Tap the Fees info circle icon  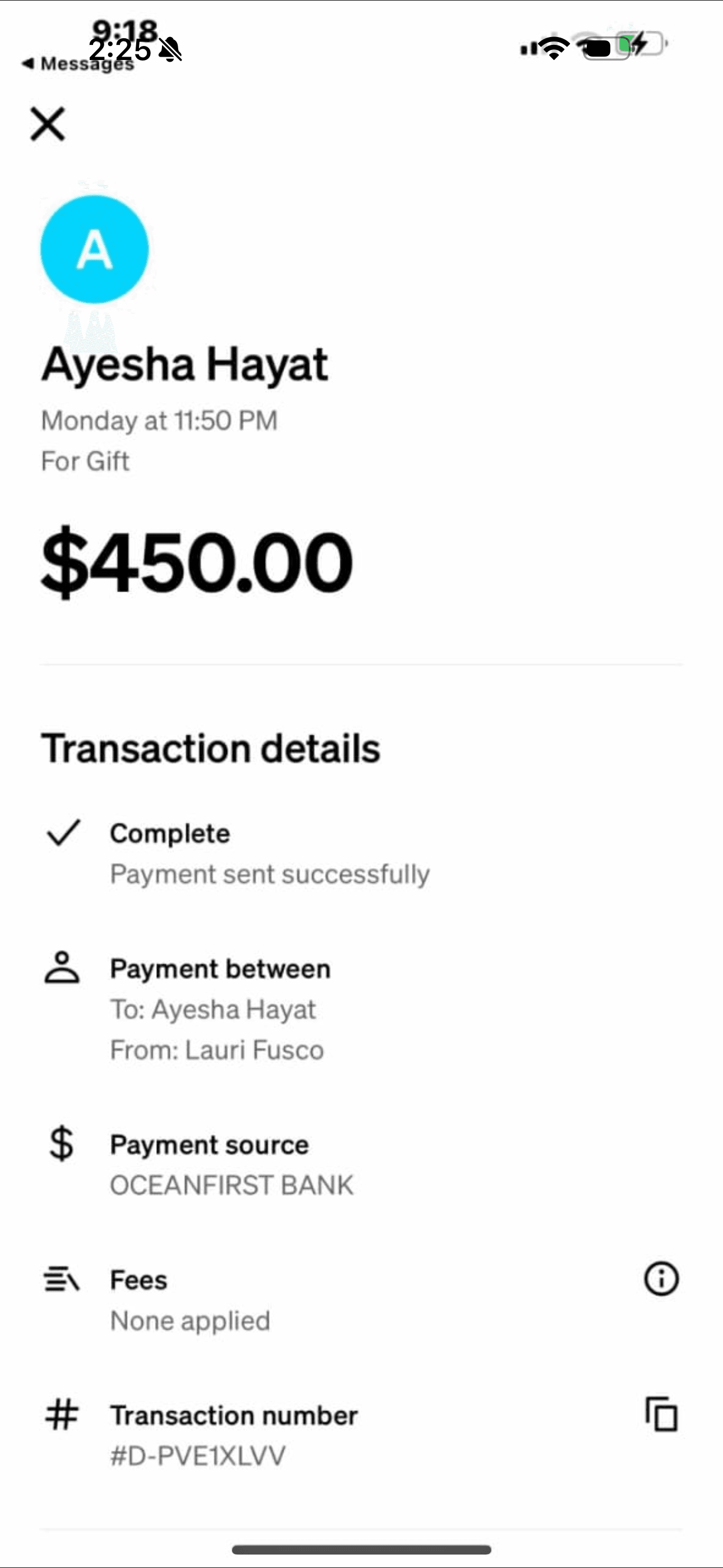point(661,1278)
